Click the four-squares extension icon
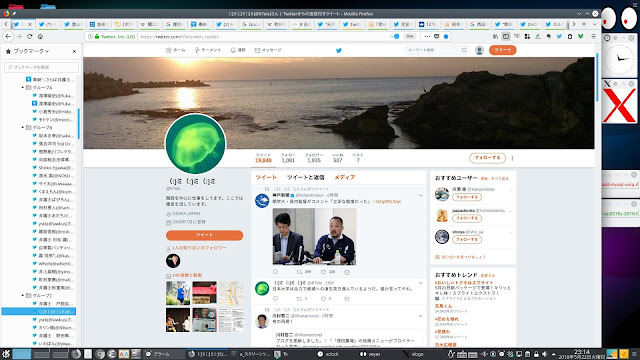The image size is (640, 360). 527,36
